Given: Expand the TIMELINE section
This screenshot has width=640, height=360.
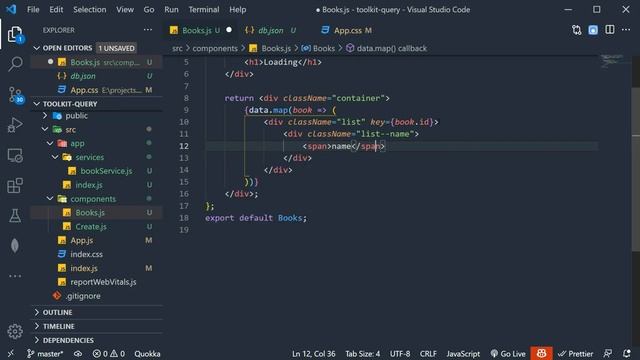Looking at the screenshot, I should click(x=97, y=326).
